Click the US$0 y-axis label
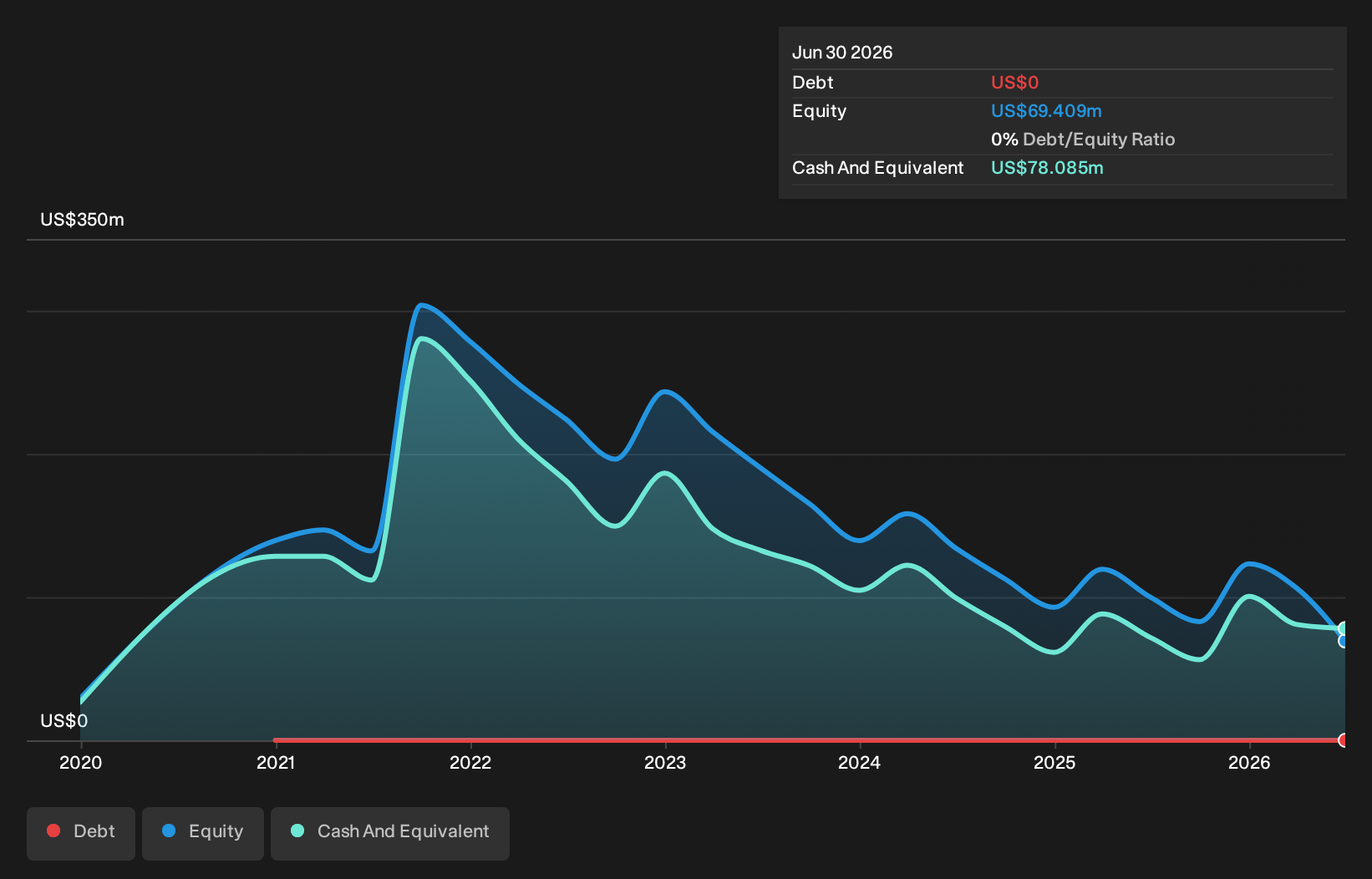 pyautogui.click(x=64, y=721)
